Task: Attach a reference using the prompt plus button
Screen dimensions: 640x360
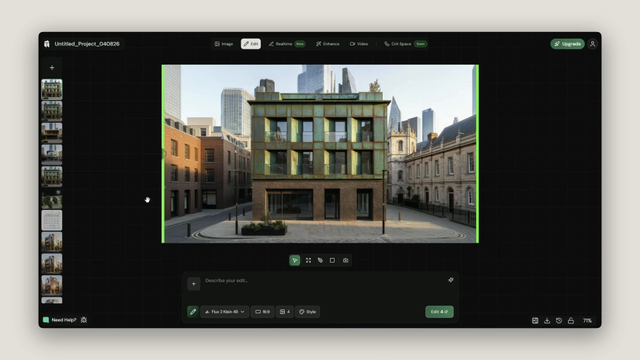Action: [194, 284]
